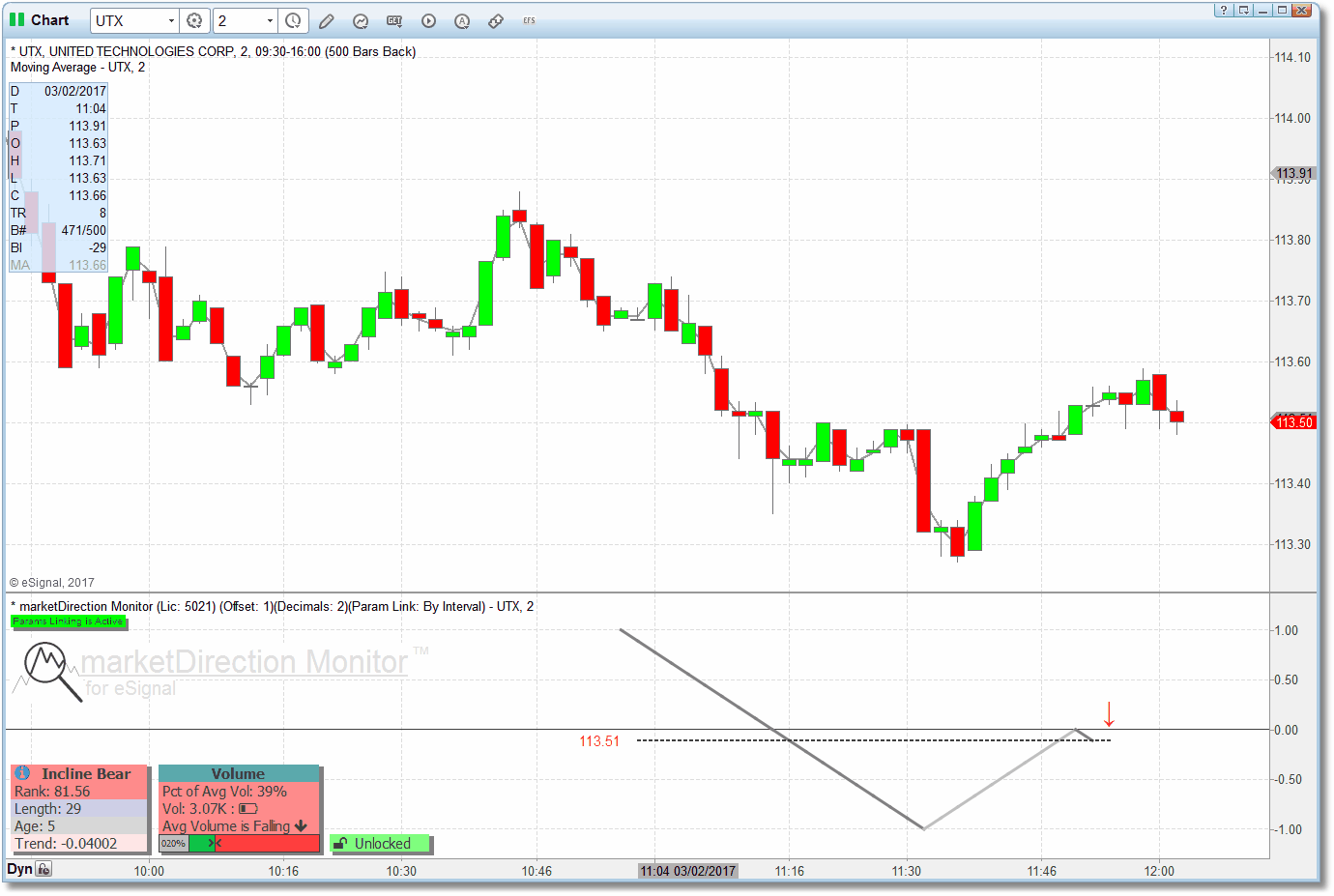This screenshot has height=896, width=1334.
Task: Click the Params Linking is Active label
Action: pyautogui.click(x=68, y=621)
